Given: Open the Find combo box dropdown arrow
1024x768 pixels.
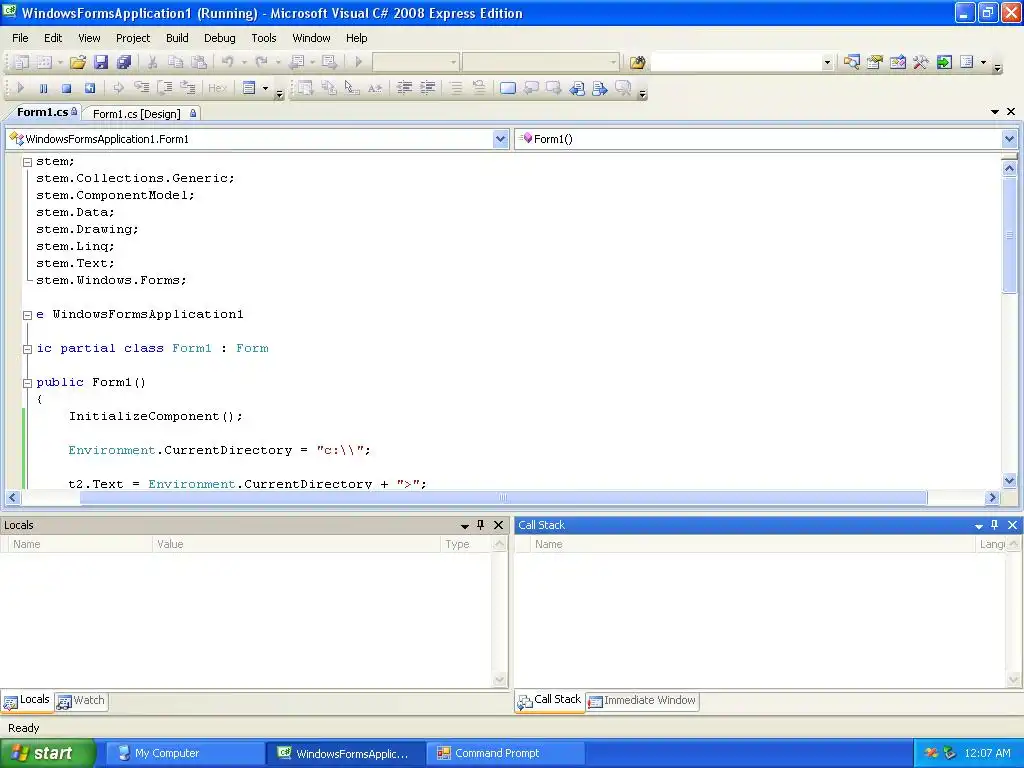Looking at the screenshot, I should [x=827, y=63].
